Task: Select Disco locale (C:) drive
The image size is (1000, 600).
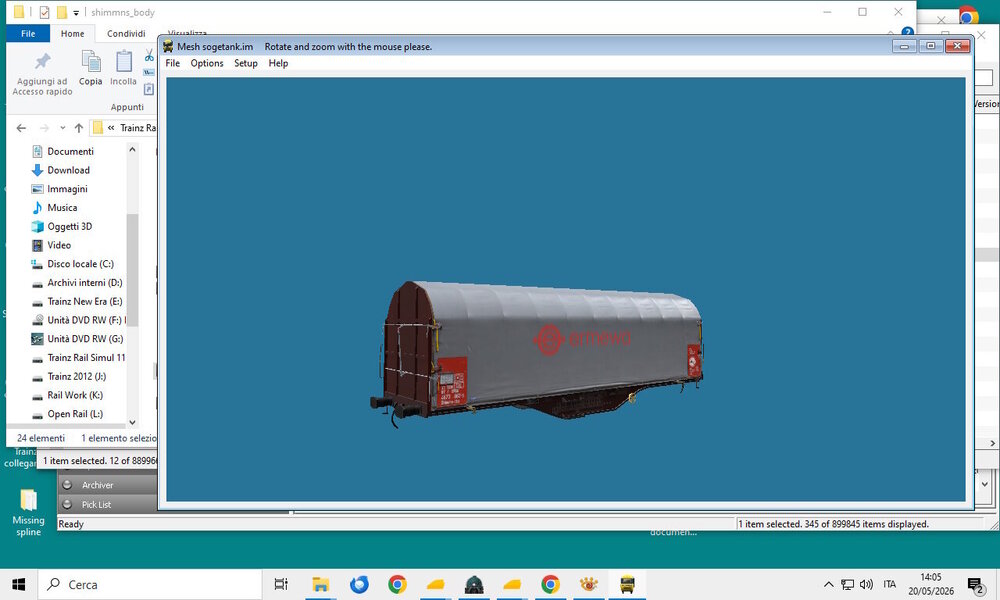Action: [80, 264]
